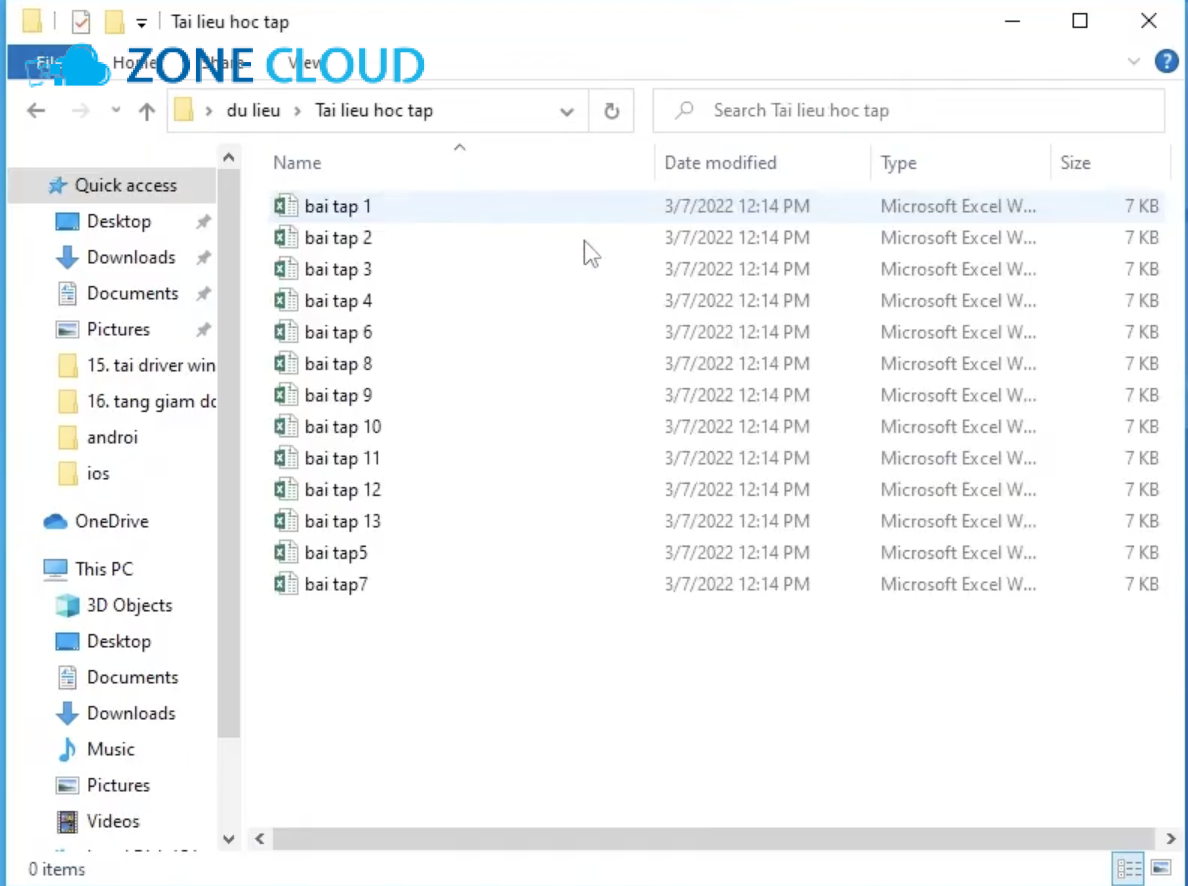Click Tai lieu hoc tap breadcrumb
Viewport: 1188px width, 886px height.
[374, 111]
